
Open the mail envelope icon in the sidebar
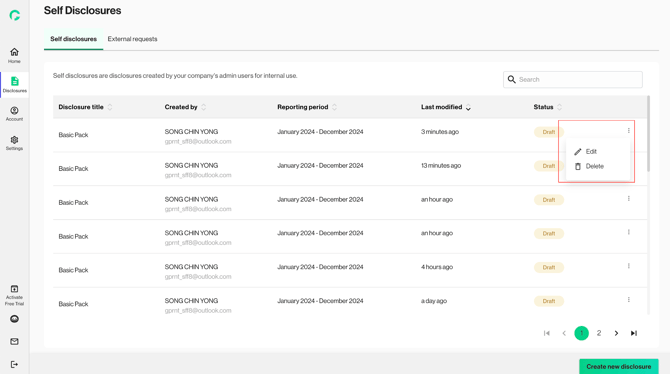14,342
